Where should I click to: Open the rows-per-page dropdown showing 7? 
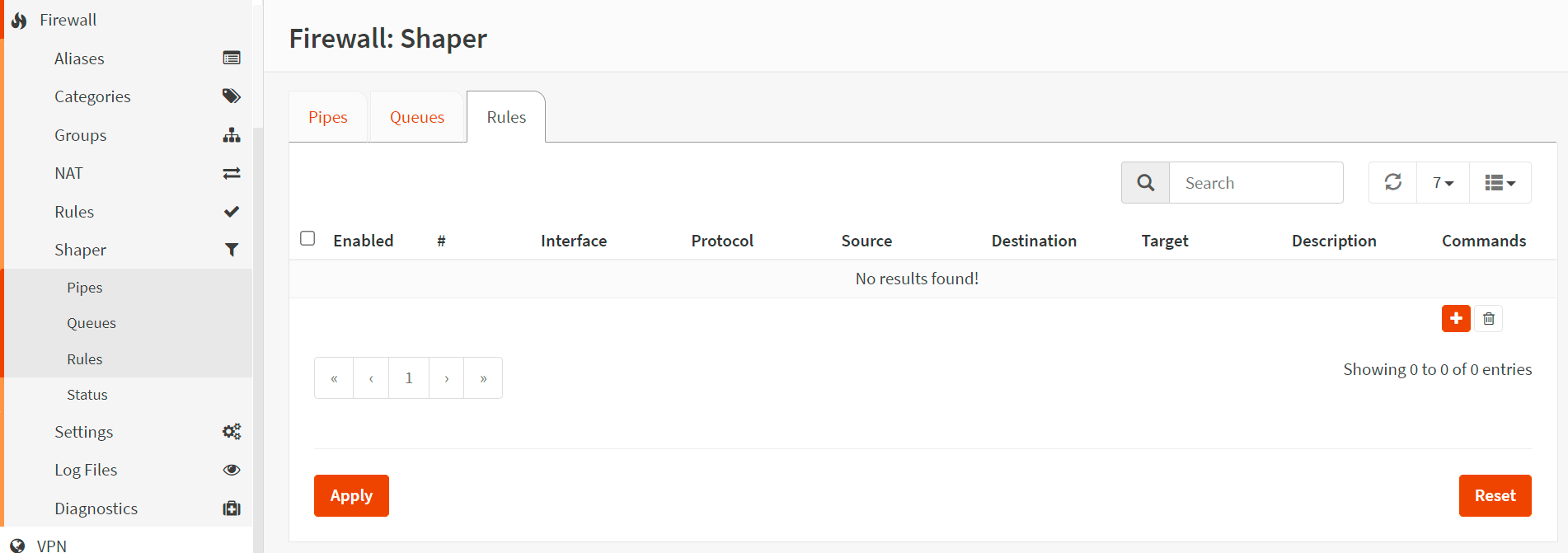tap(1442, 182)
